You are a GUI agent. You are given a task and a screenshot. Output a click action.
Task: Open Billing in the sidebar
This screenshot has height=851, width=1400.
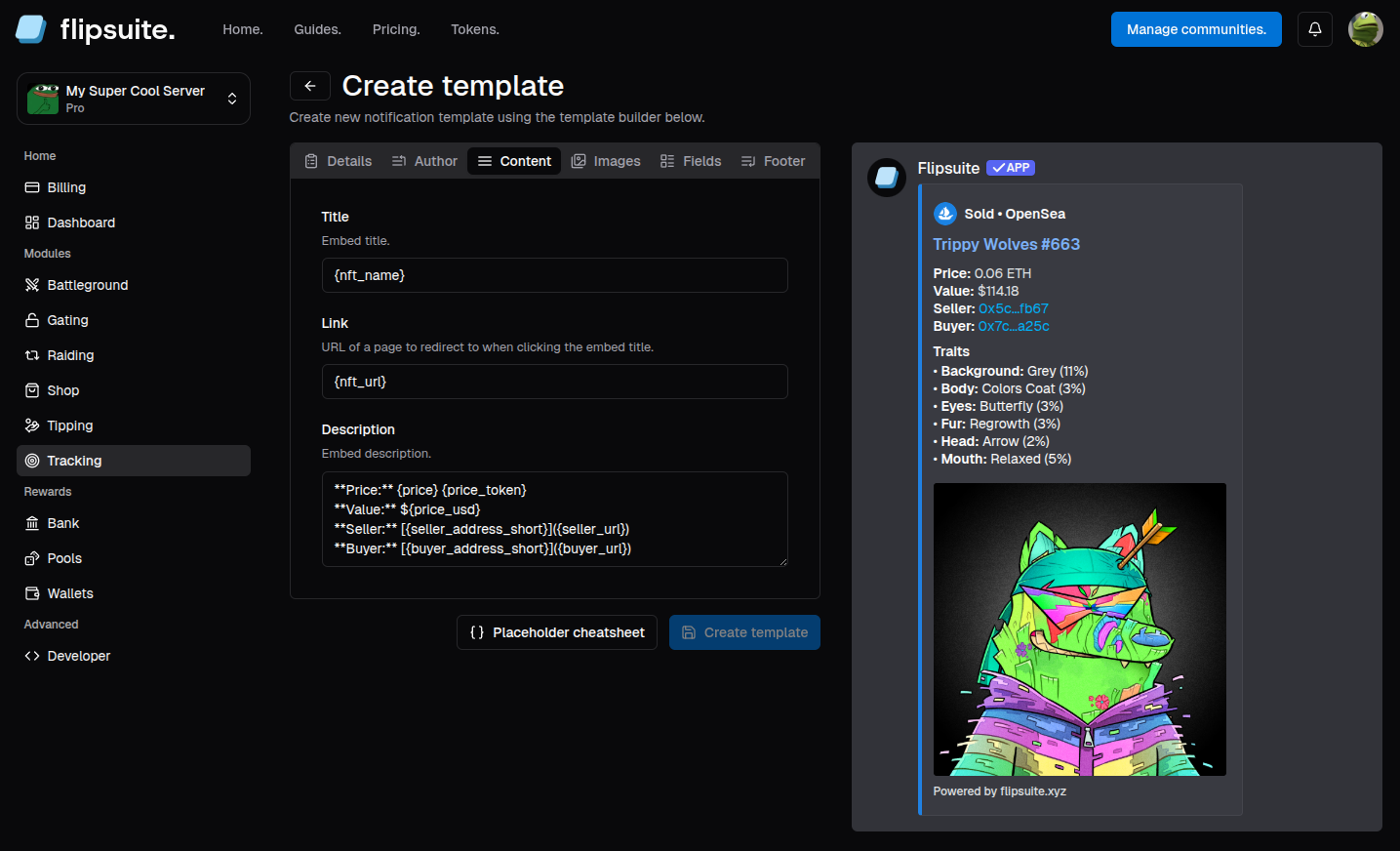[134, 187]
